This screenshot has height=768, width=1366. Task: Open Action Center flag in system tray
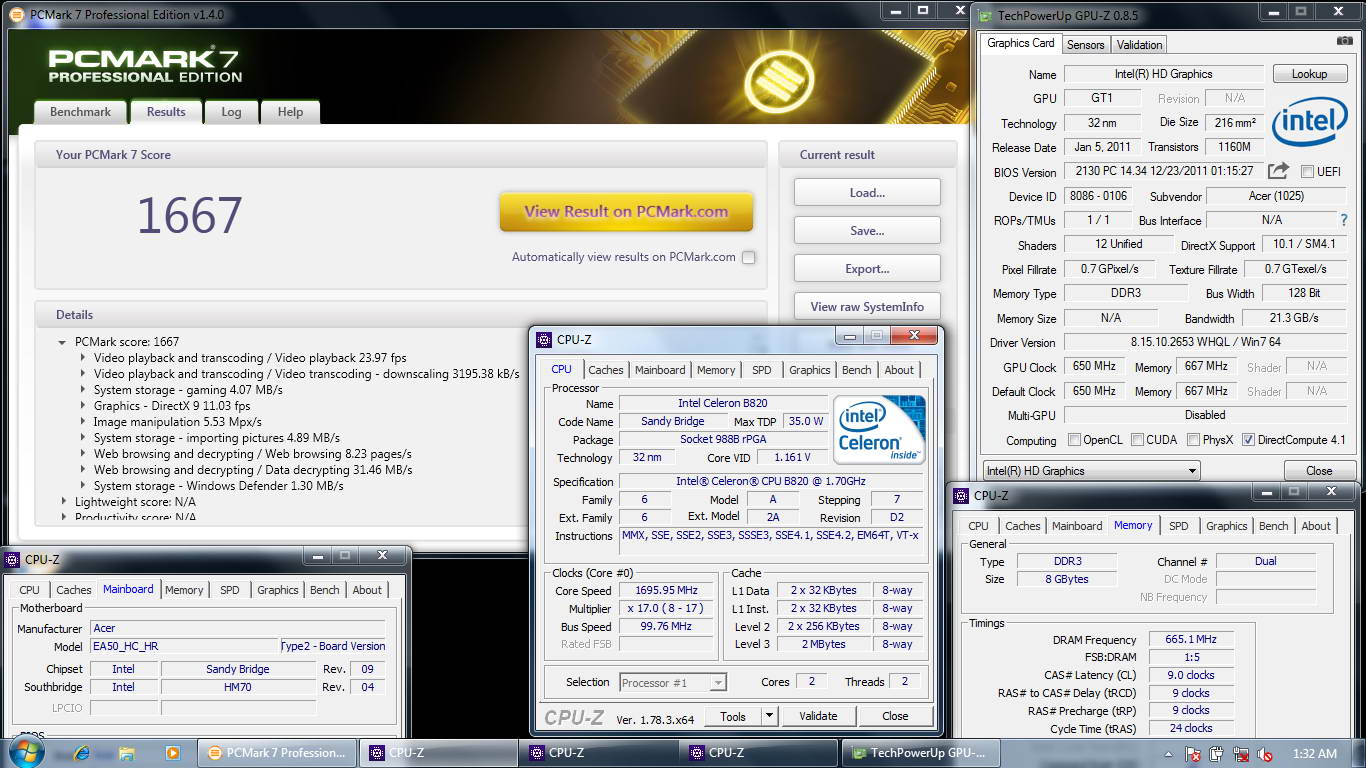point(1193,754)
